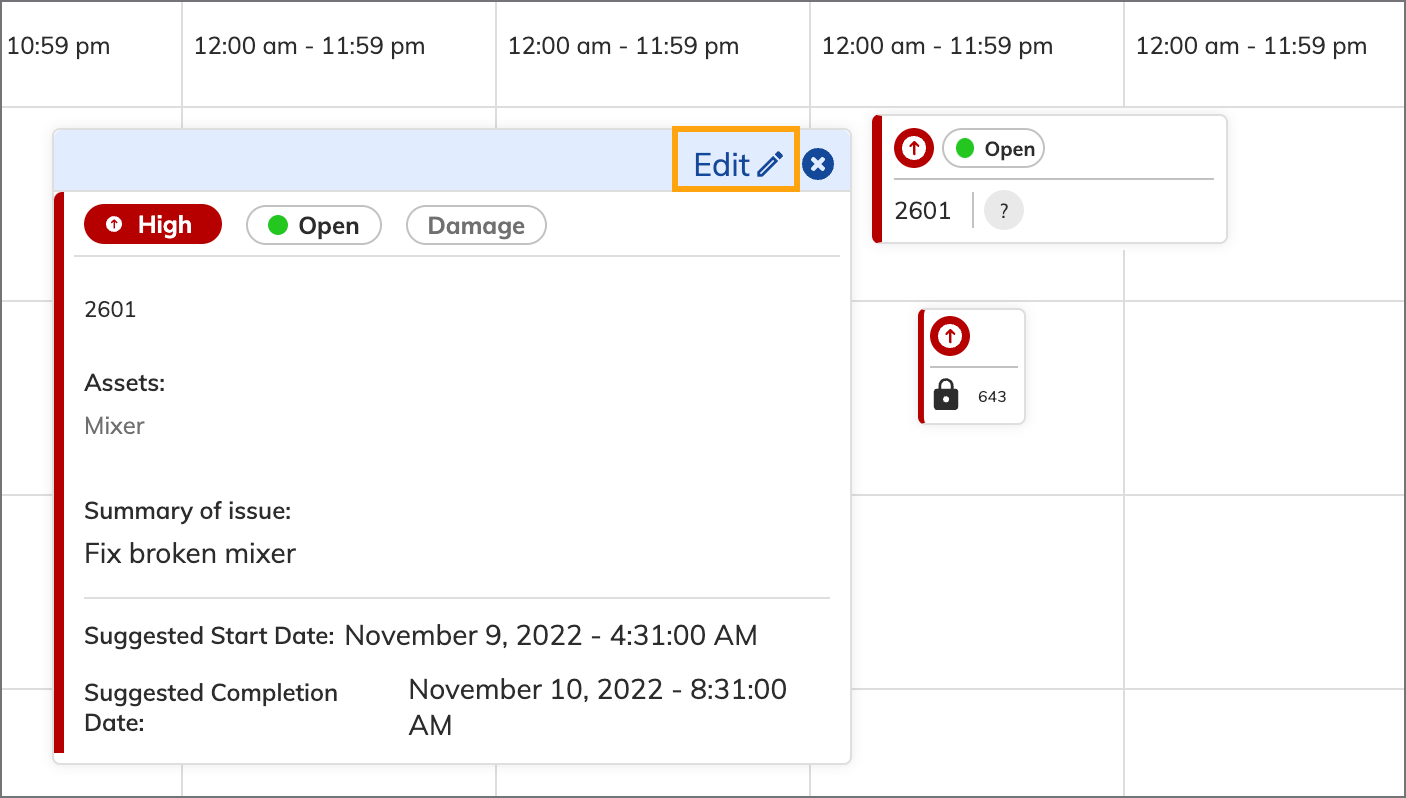Click the green status dot in popup's Open badge
Screen dimensions: 1406x798
(x=278, y=226)
